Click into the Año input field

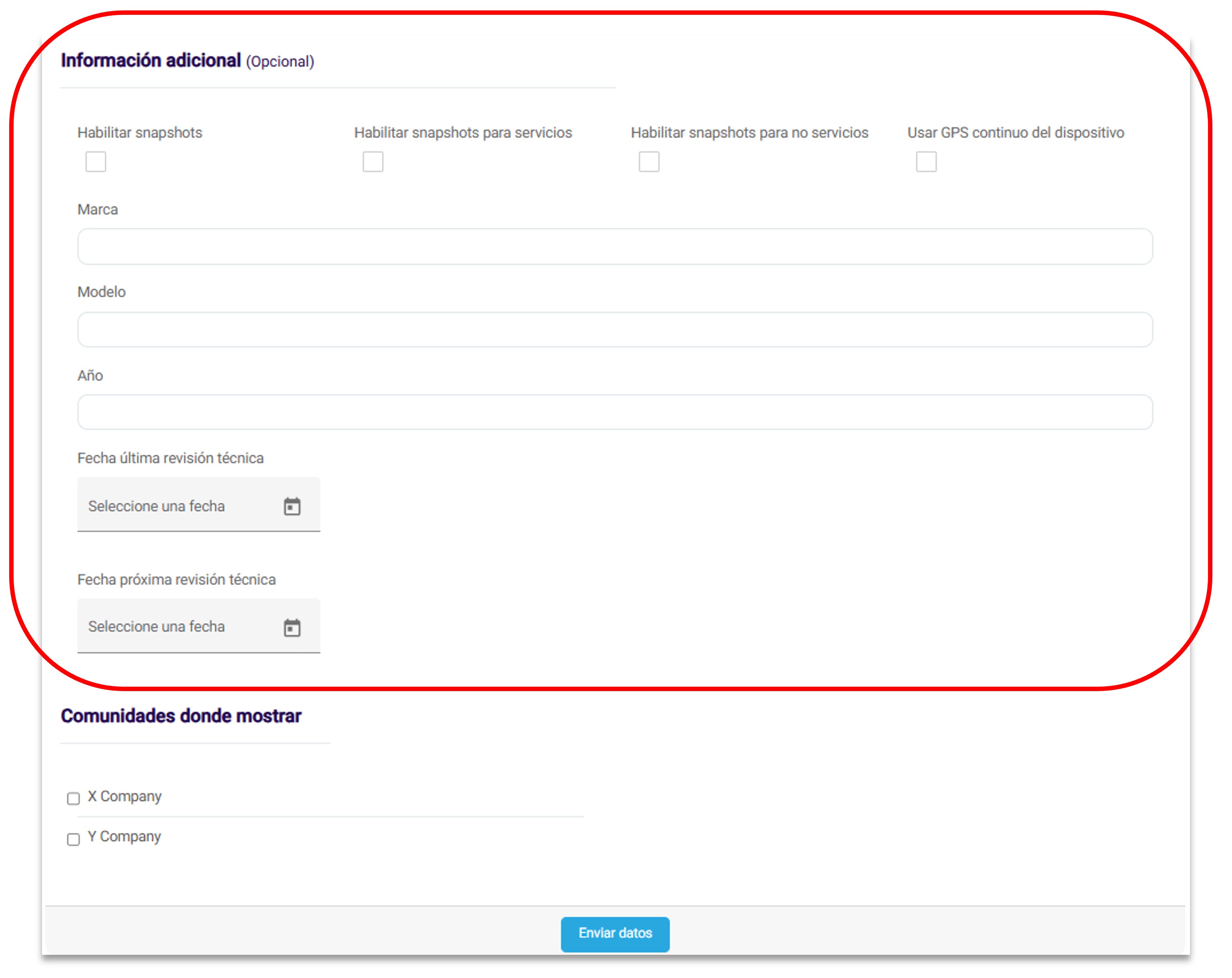pos(615,412)
